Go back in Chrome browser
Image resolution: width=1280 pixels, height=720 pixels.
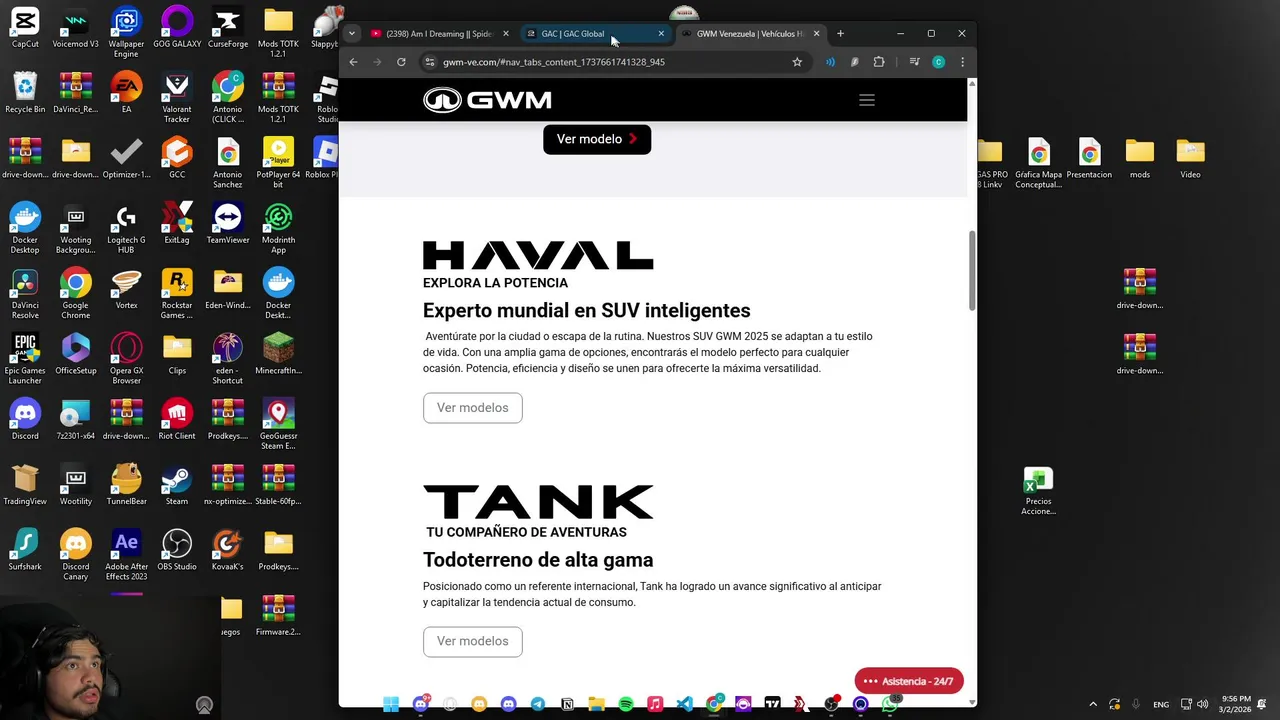pos(353,62)
